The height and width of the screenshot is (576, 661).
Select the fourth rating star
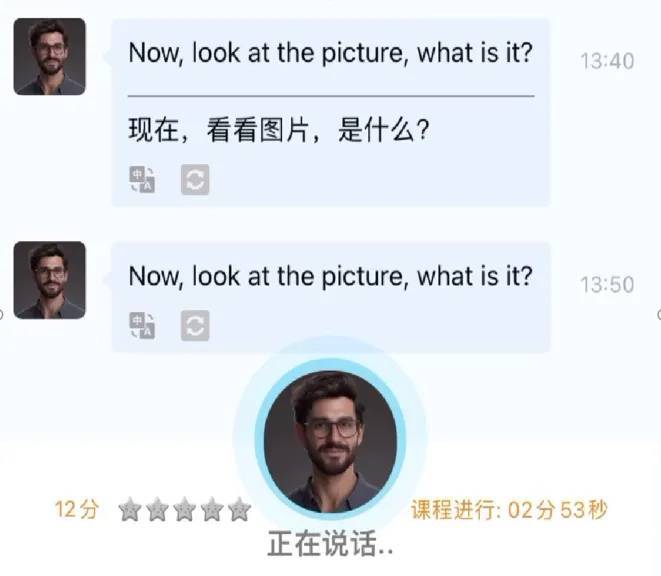(212, 509)
